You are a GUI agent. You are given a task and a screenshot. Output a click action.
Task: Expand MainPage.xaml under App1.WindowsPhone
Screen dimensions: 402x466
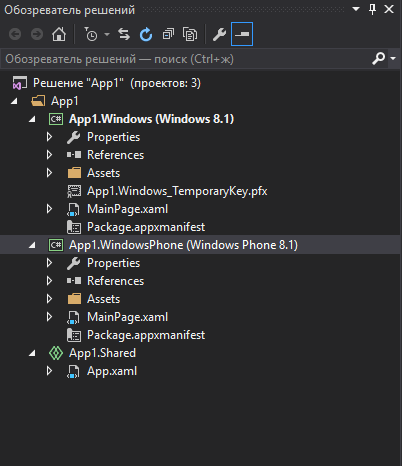pyautogui.click(x=49, y=317)
